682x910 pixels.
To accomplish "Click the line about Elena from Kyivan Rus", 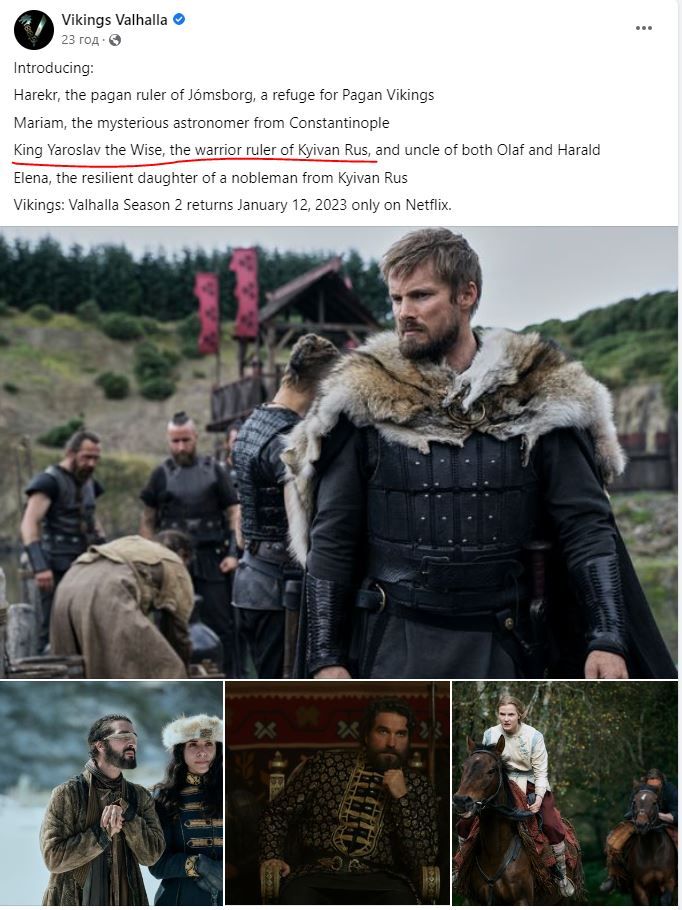I will pos(211,178).
